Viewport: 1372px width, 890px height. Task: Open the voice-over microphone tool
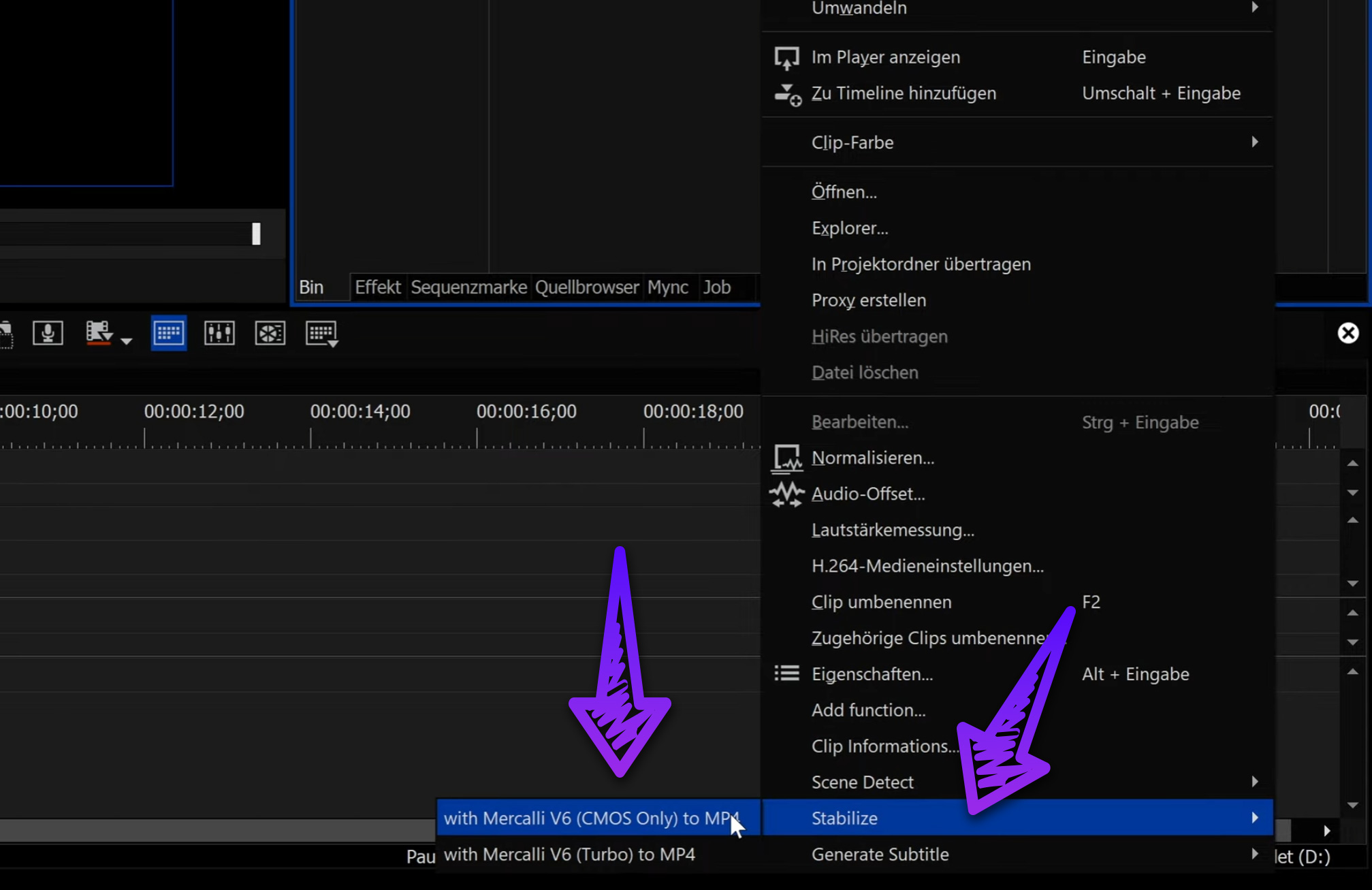(48, 333)
